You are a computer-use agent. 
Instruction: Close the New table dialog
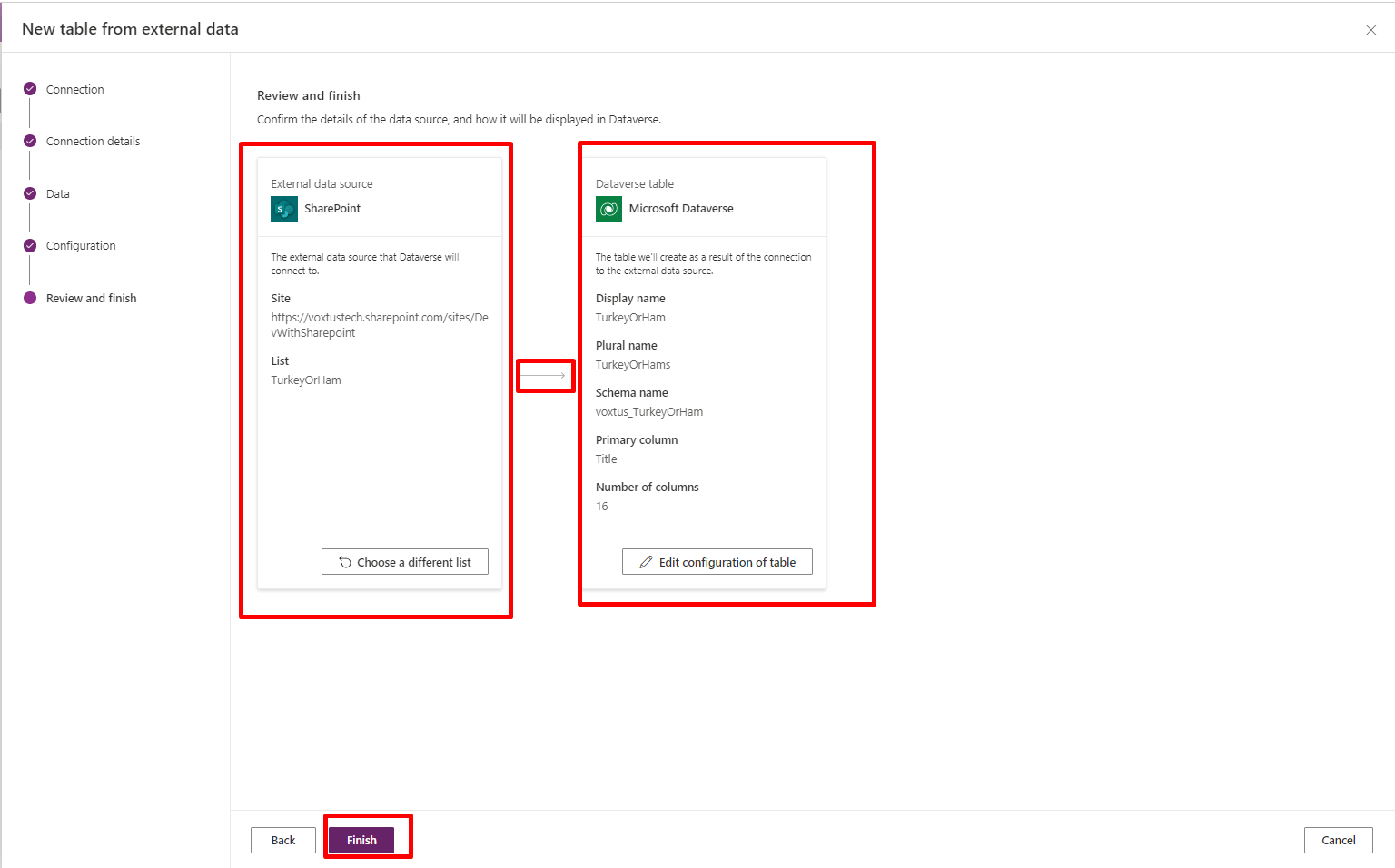1370,30
